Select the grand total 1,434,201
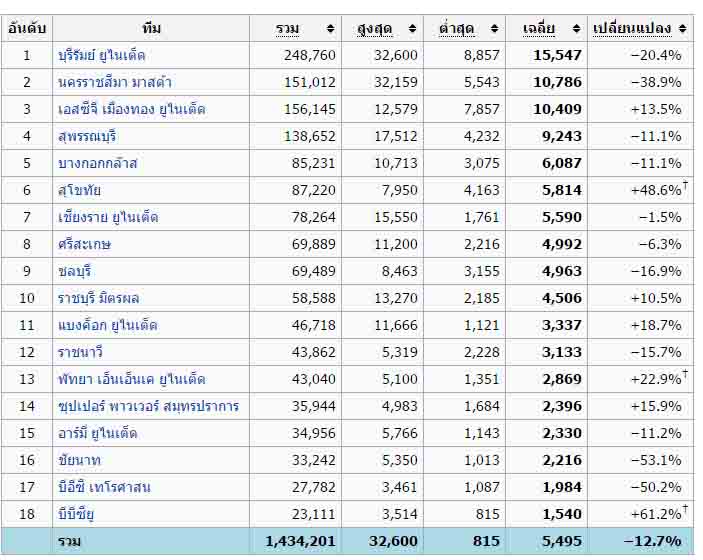Viewport: 703px width, 560px height. click(x=300, y=541)
